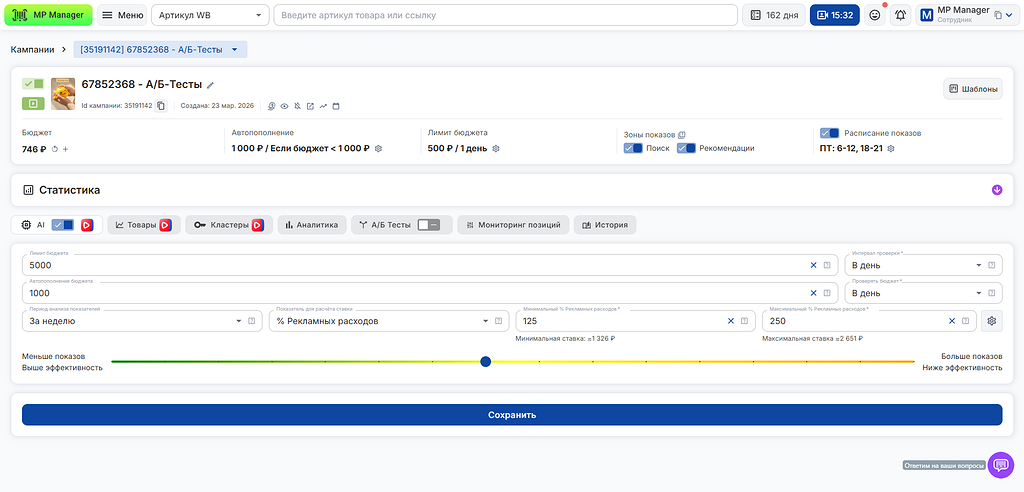Open the Артикул WB dropdown
Image resolution: width=1024 pixels, height=492 pixels.
210,15
